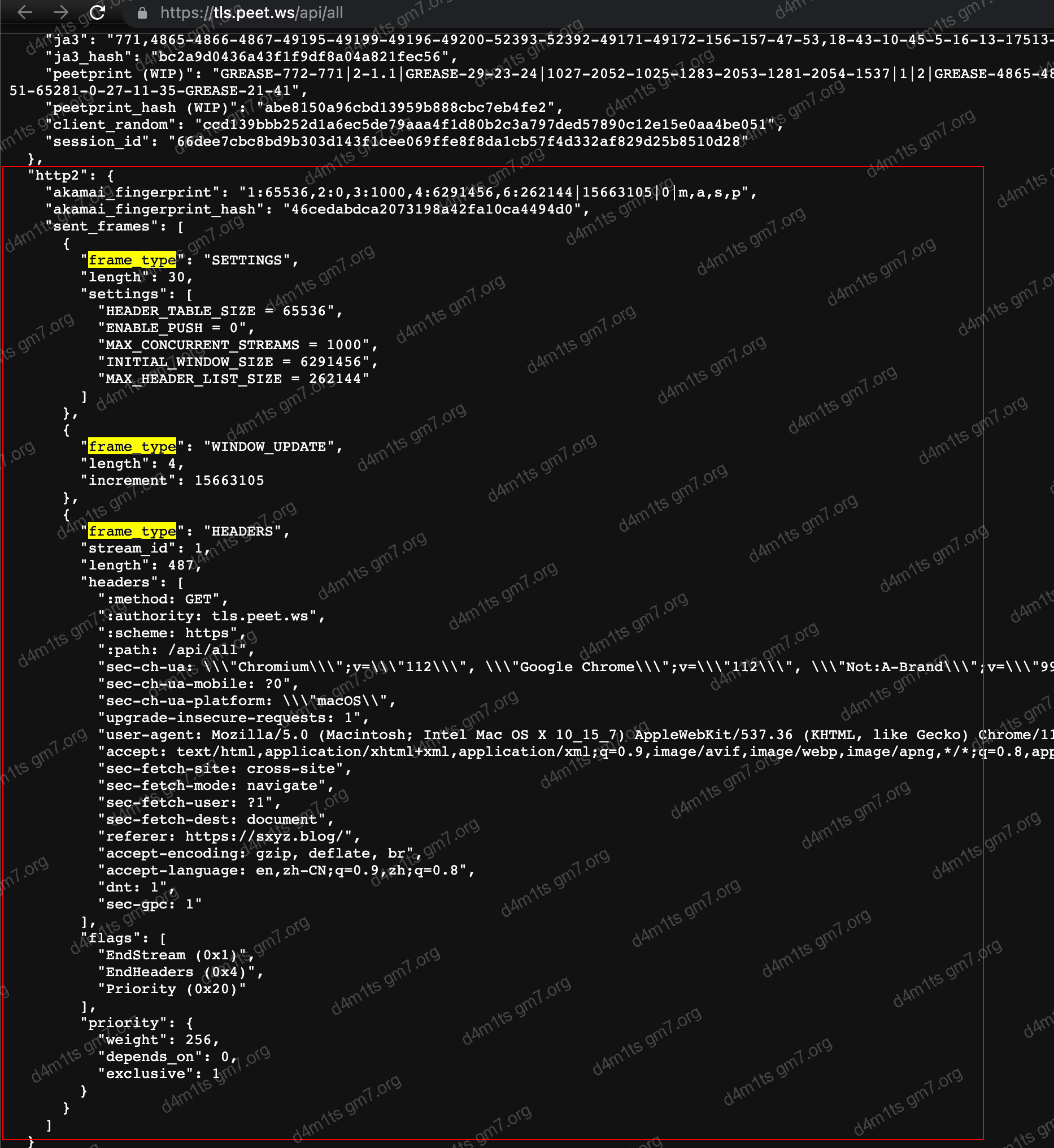
Task: Click "ENABLE_PUSH = 0" entry
Action: click(x=176, y=328)
